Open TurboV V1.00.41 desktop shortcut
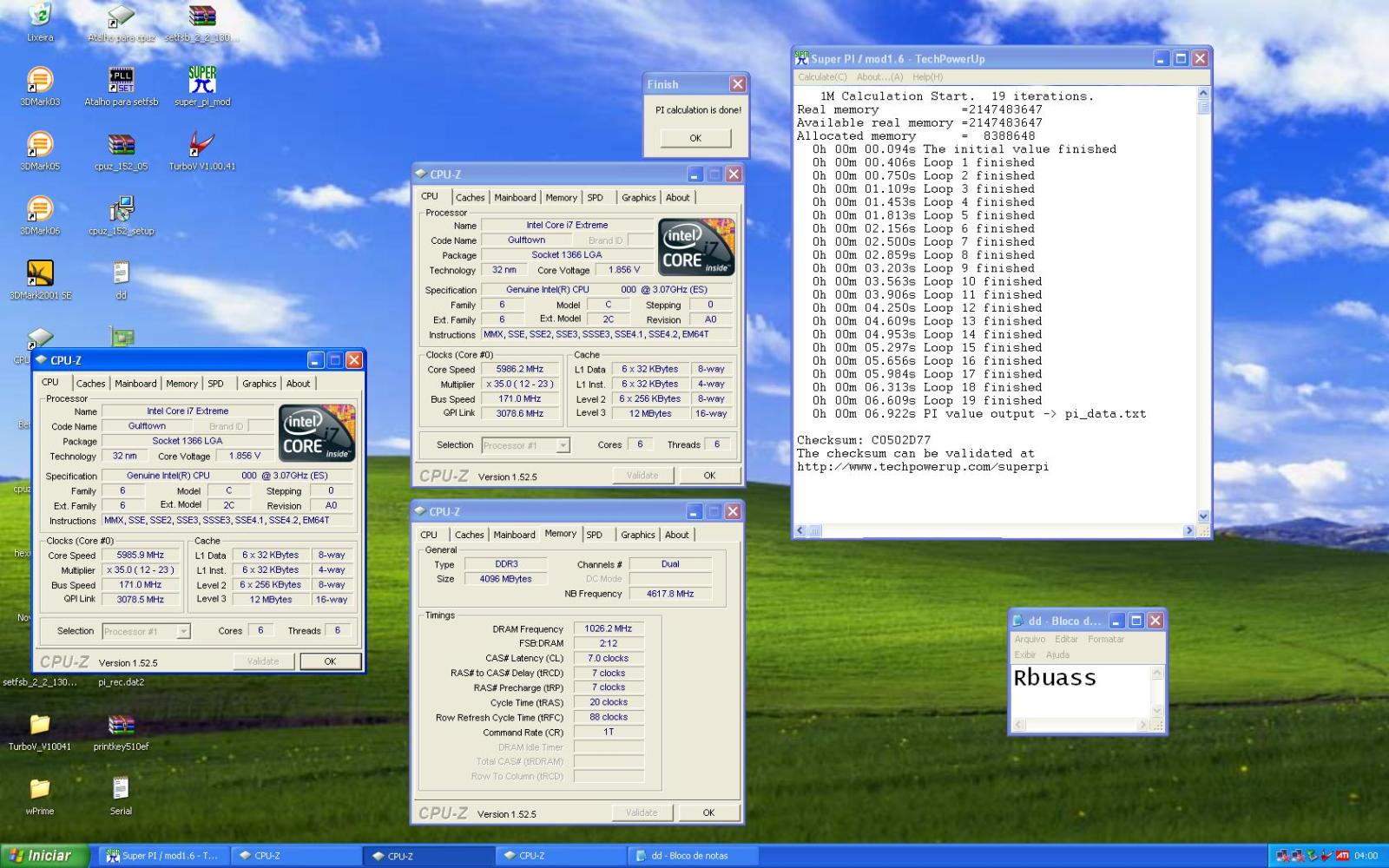 202,145
